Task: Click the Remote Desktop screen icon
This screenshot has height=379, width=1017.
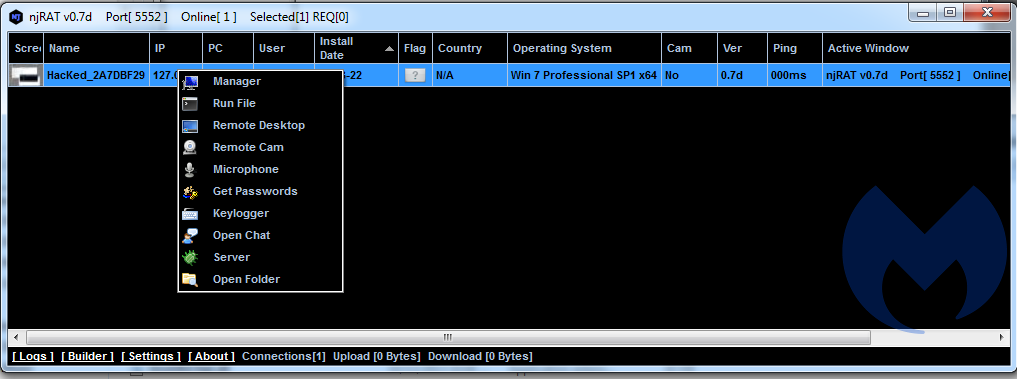Action: coord(190,126)
